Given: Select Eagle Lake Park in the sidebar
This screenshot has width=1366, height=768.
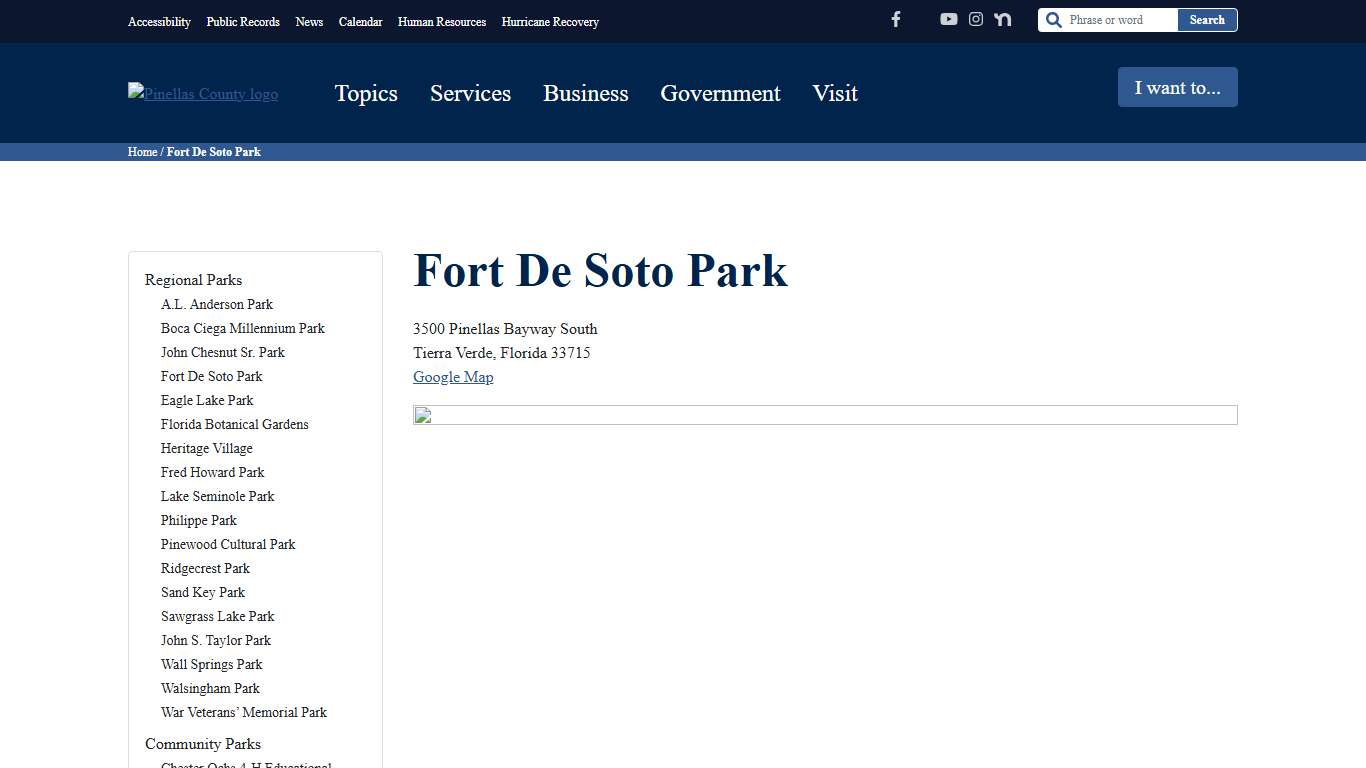Looking at the screenshot, I should click(207, 400).
